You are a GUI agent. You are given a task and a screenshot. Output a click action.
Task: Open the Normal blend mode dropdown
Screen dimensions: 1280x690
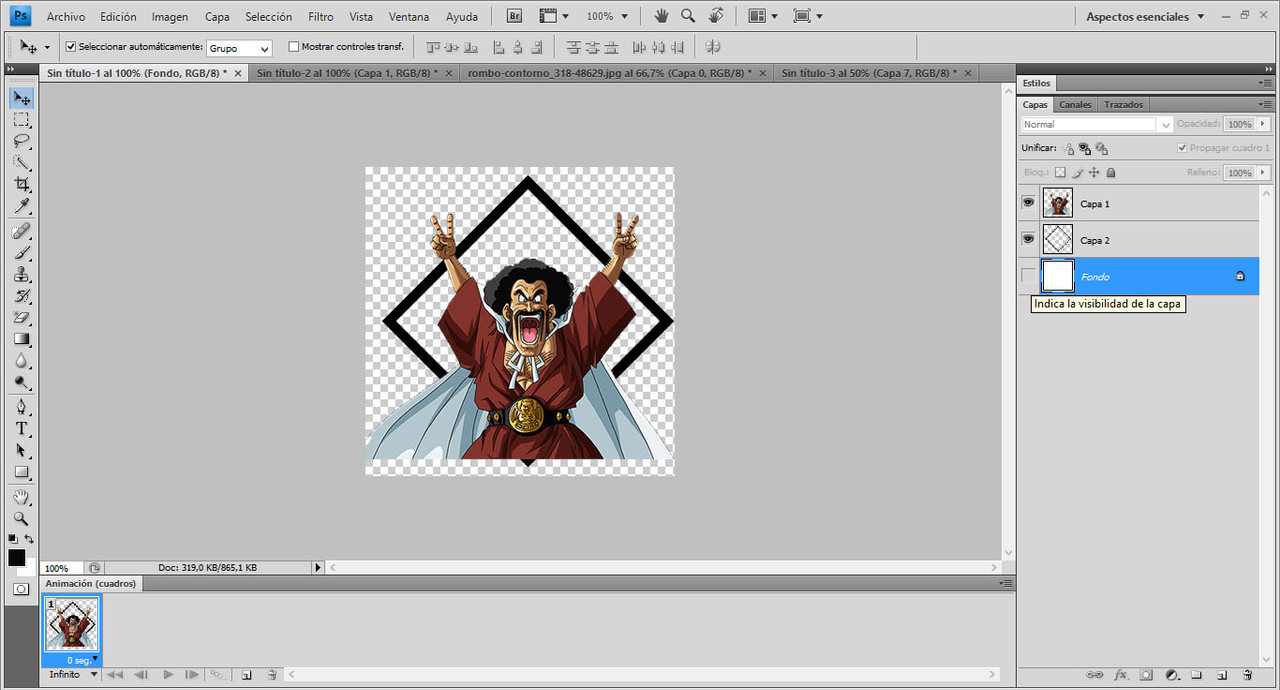1097,124
